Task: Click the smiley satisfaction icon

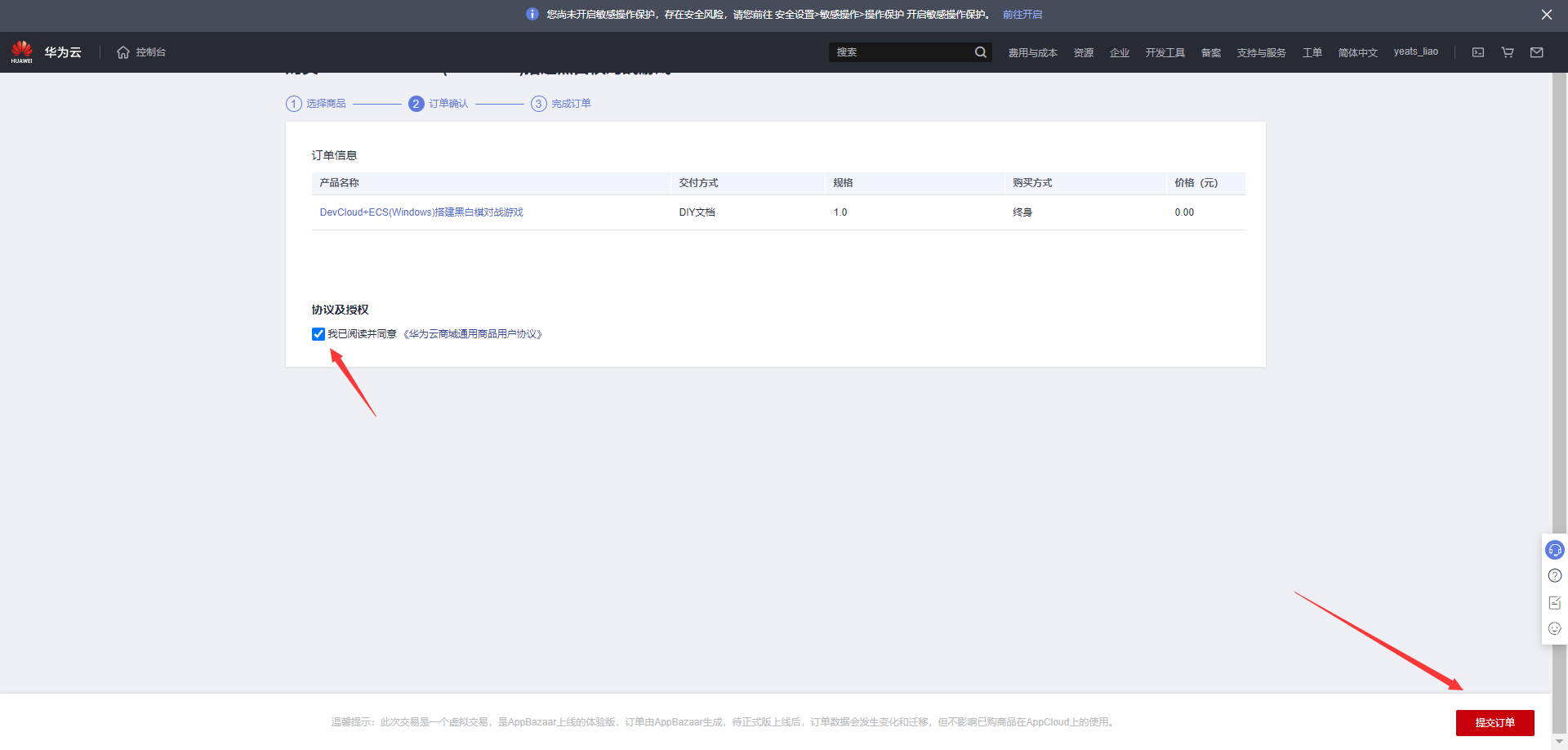Action: pos(1555,629)
